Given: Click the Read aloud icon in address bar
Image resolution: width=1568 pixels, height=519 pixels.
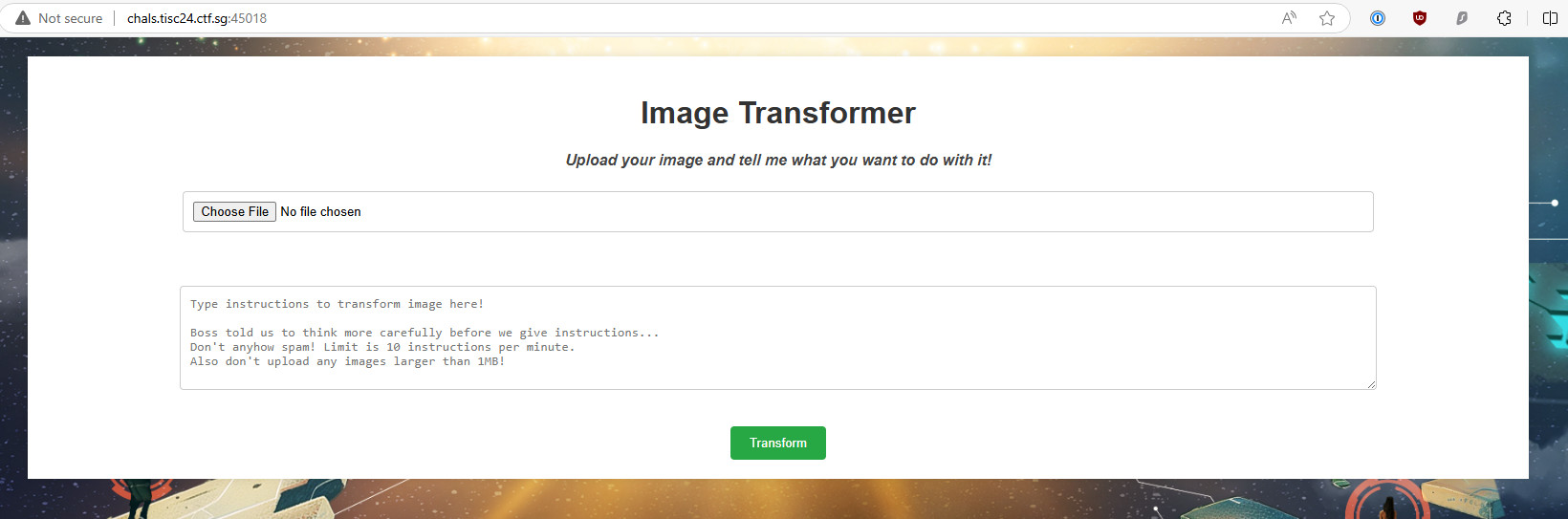Looking at the screenshot, I should click(x=1289, y=18).
